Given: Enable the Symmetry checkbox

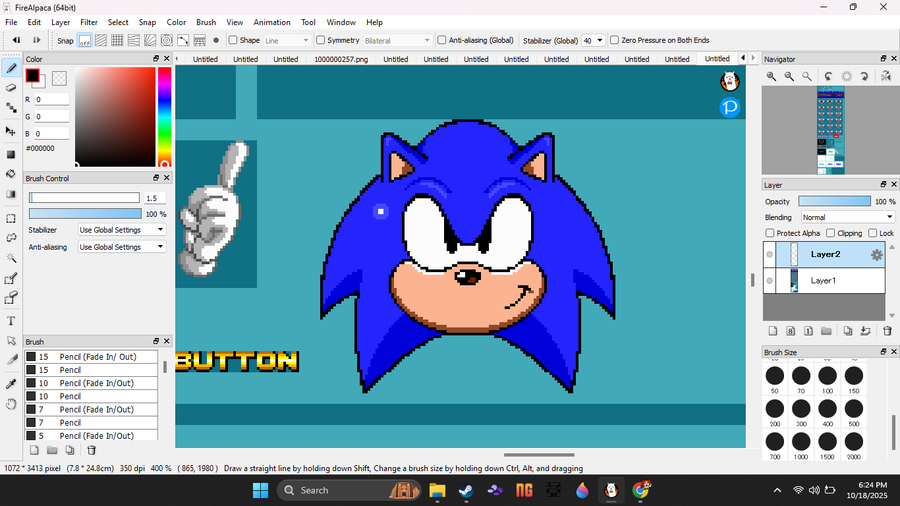Looking at the screenshot, I should click(321, 40).
